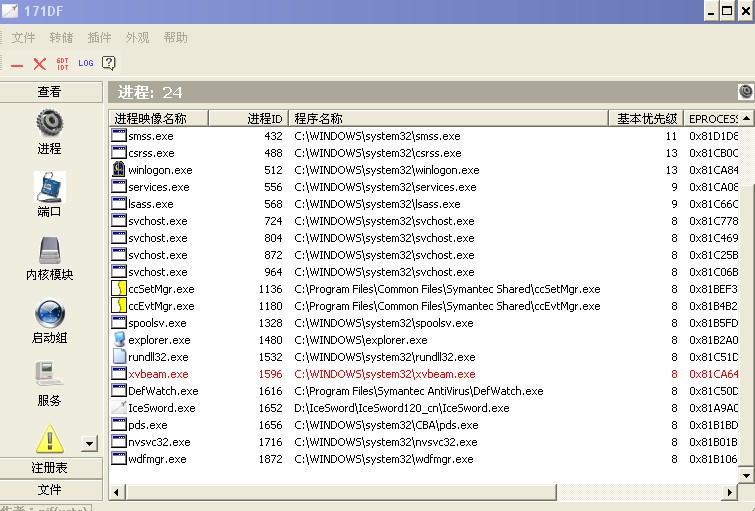Open the 启动组 startup group sidebar icon

[x=50, y=314]
